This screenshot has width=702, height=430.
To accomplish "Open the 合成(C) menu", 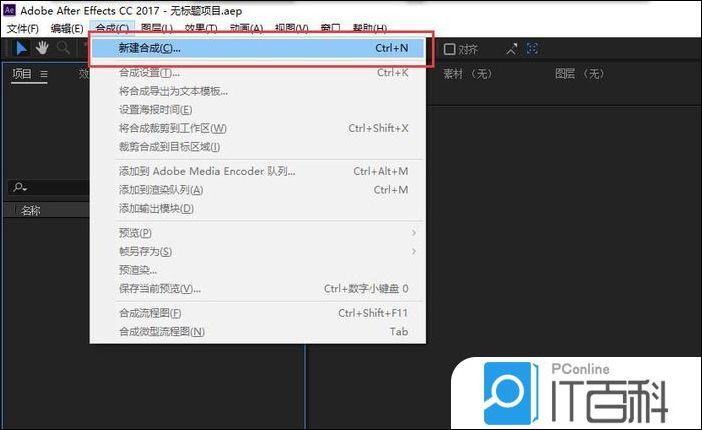I will [112, 28].
